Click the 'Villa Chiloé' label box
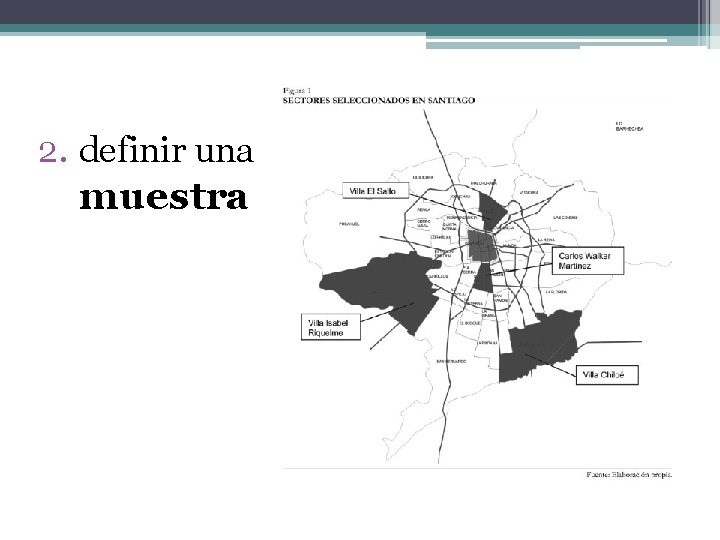720x540 pixels. (607, 375)
